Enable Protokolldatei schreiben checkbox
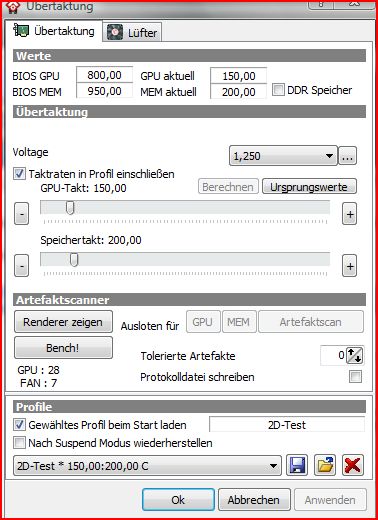 click(x=355, y=377)
